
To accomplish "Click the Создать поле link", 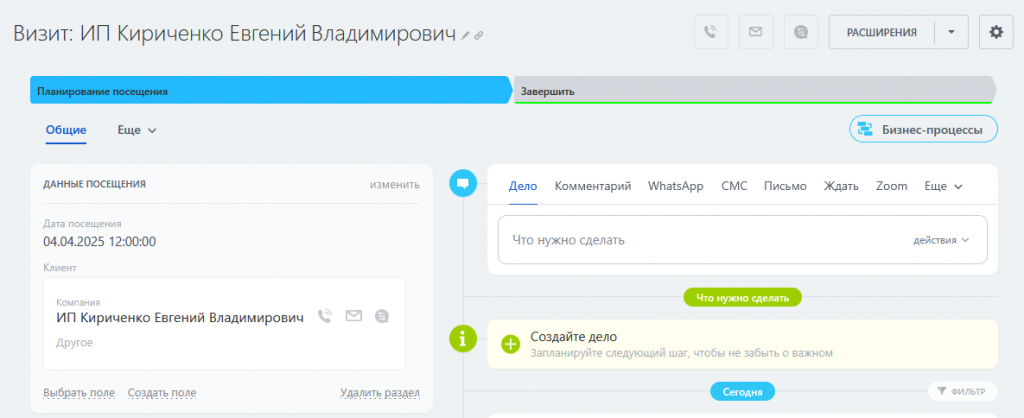I will tap(162, 393).
